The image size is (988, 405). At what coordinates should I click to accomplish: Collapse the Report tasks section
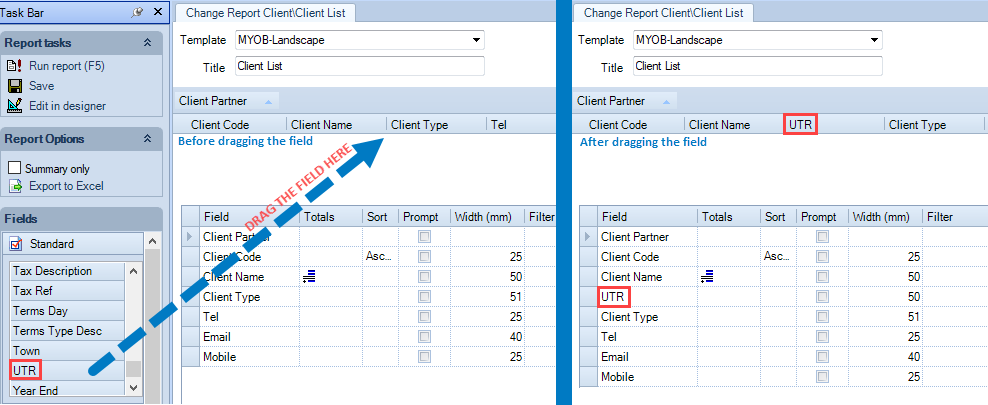(147, 43)
